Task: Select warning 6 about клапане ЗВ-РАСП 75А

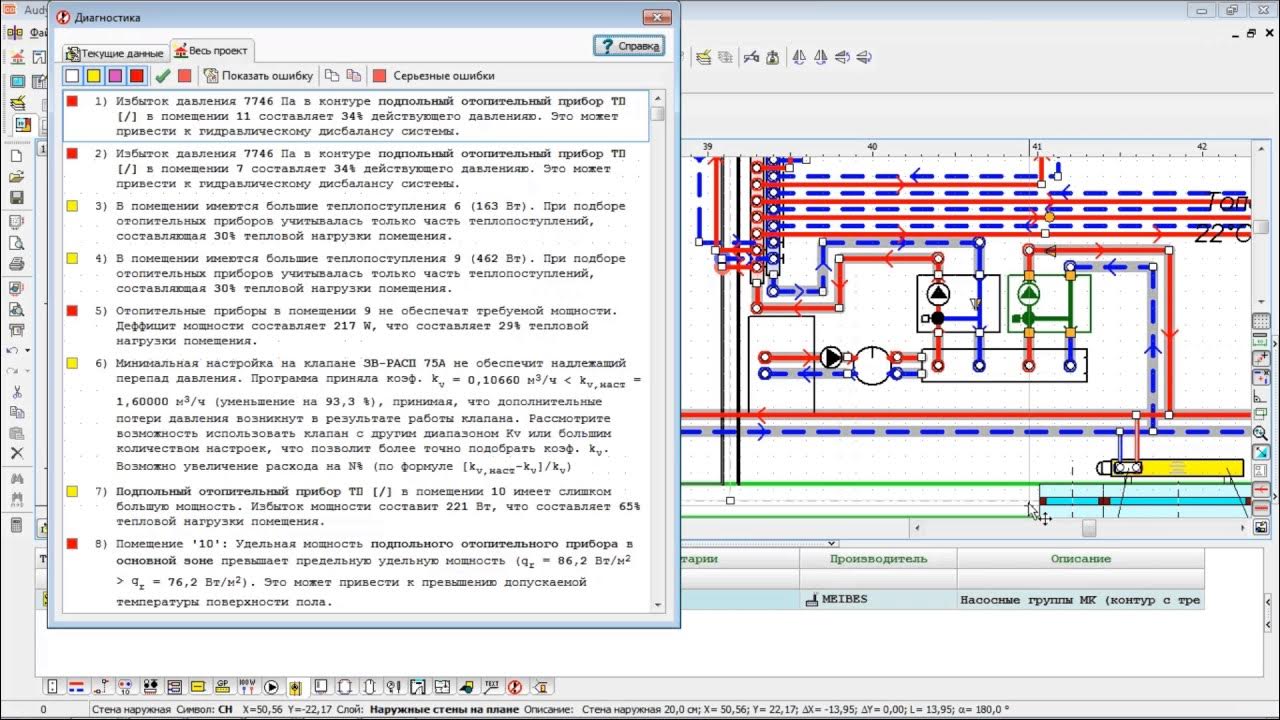Action: (x=355, y=415)
